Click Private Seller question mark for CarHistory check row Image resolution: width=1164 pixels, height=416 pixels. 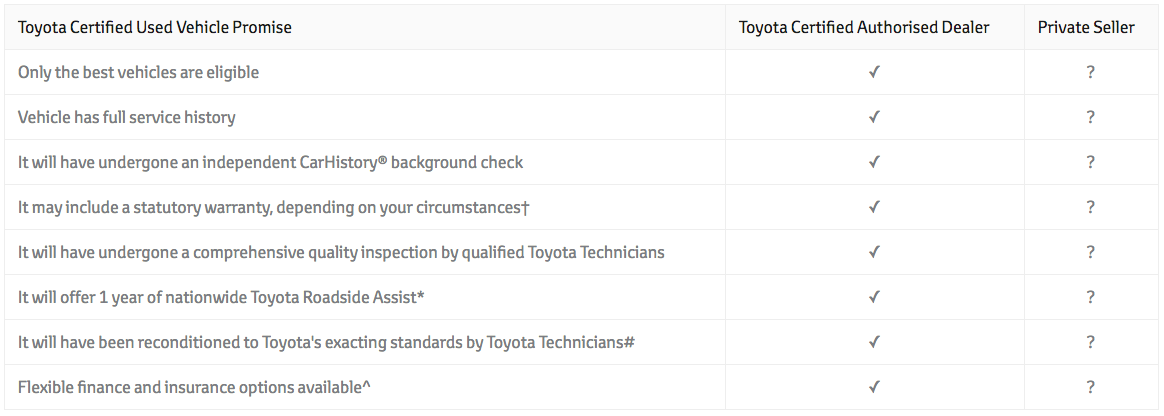pos(1090,162)
